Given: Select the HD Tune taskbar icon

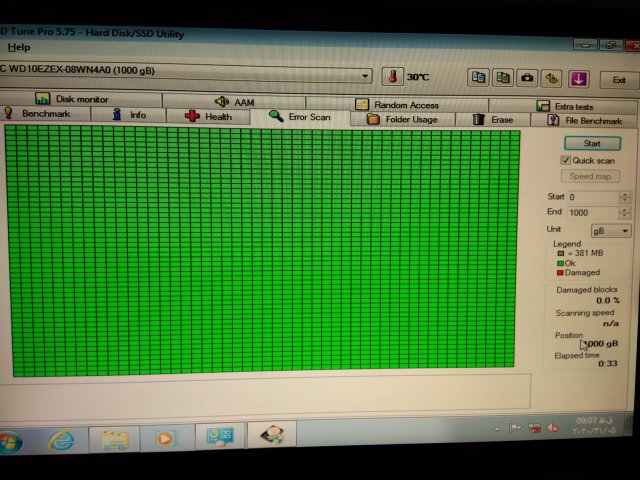Looking at the screenshot, I should click(272, 434).
